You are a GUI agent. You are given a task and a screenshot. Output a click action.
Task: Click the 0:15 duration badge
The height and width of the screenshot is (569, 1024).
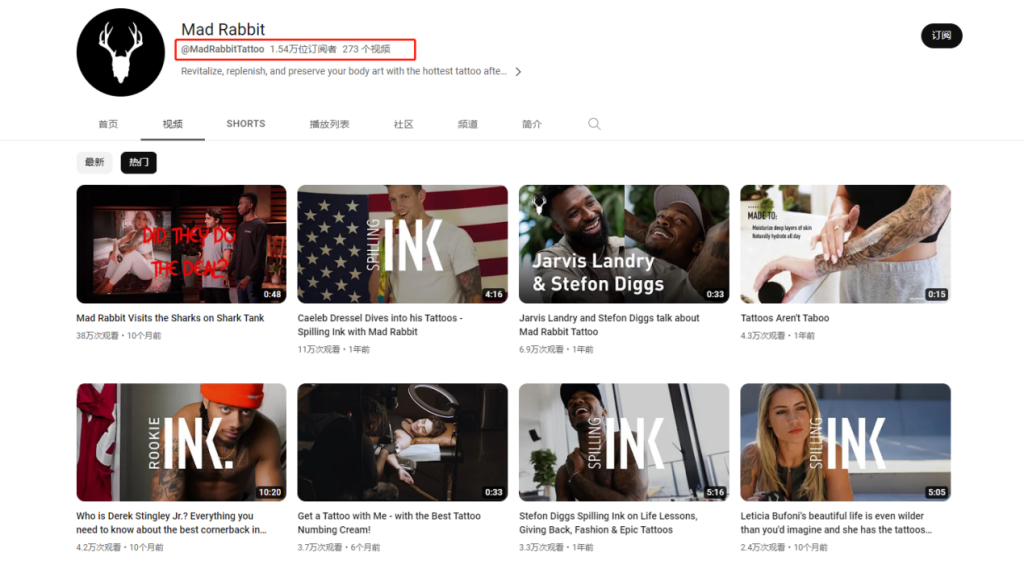936,294
